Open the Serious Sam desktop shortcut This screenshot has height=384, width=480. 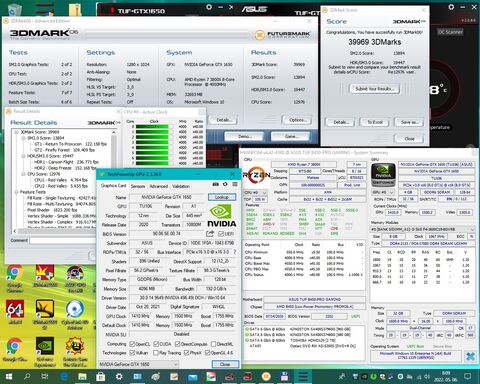75,346
